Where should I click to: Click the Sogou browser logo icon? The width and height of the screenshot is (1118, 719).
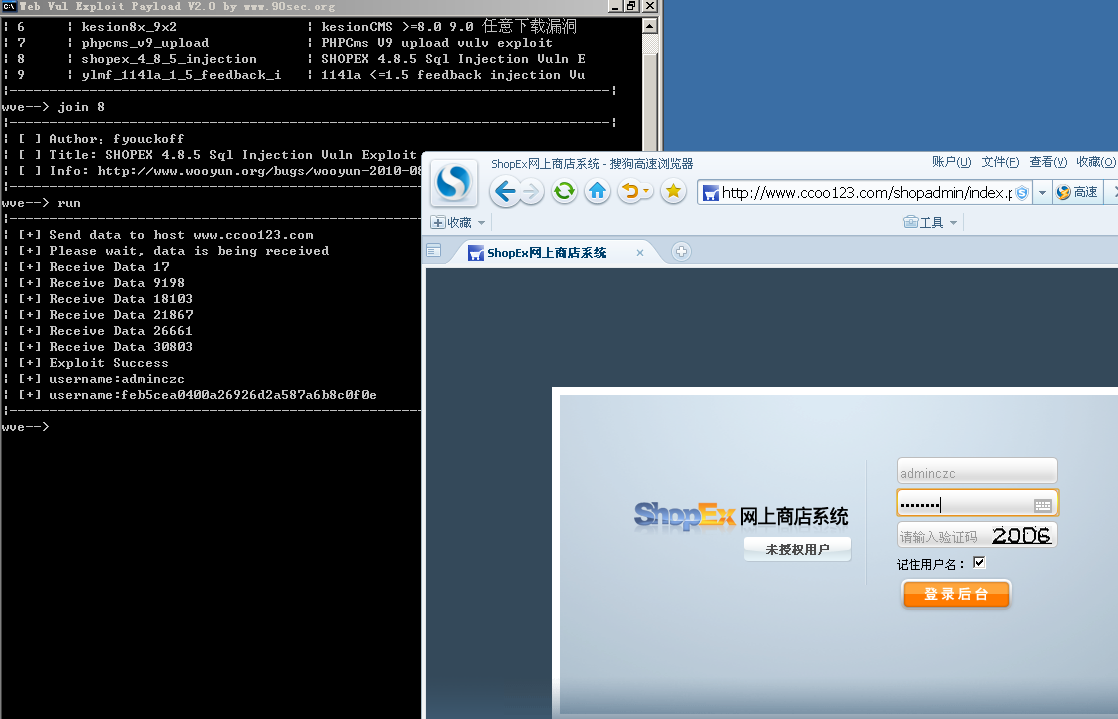(x=453, y=181)
